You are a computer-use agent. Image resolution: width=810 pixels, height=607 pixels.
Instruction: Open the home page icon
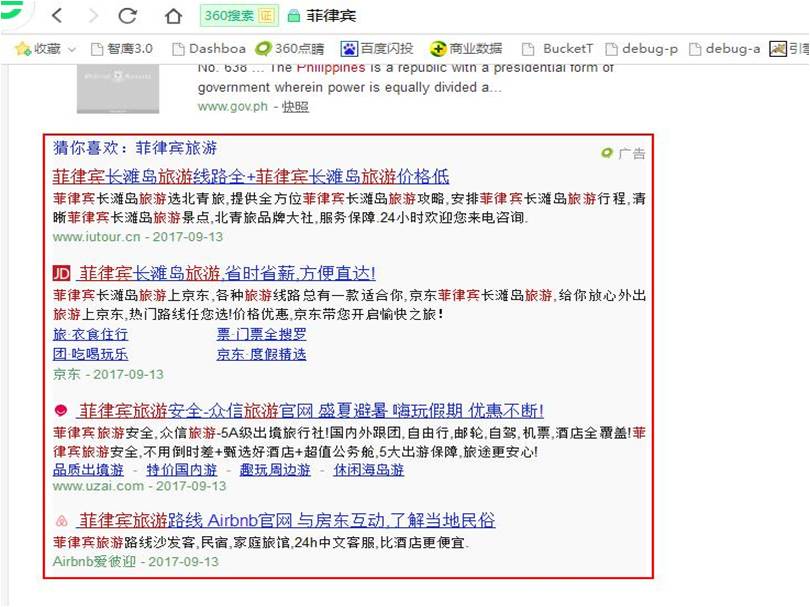click(173, 16)
